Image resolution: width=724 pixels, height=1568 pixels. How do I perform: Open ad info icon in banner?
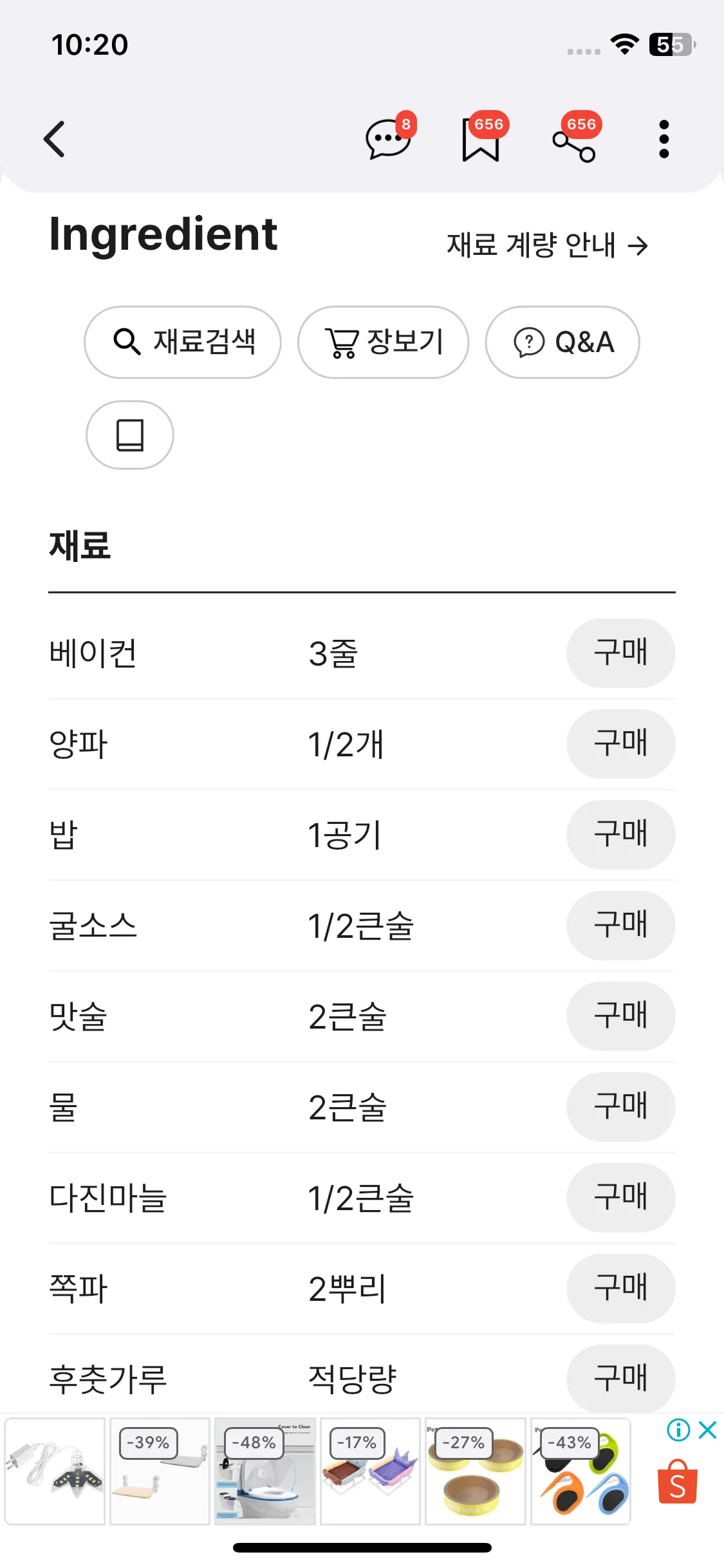[x=678, y=1430]
